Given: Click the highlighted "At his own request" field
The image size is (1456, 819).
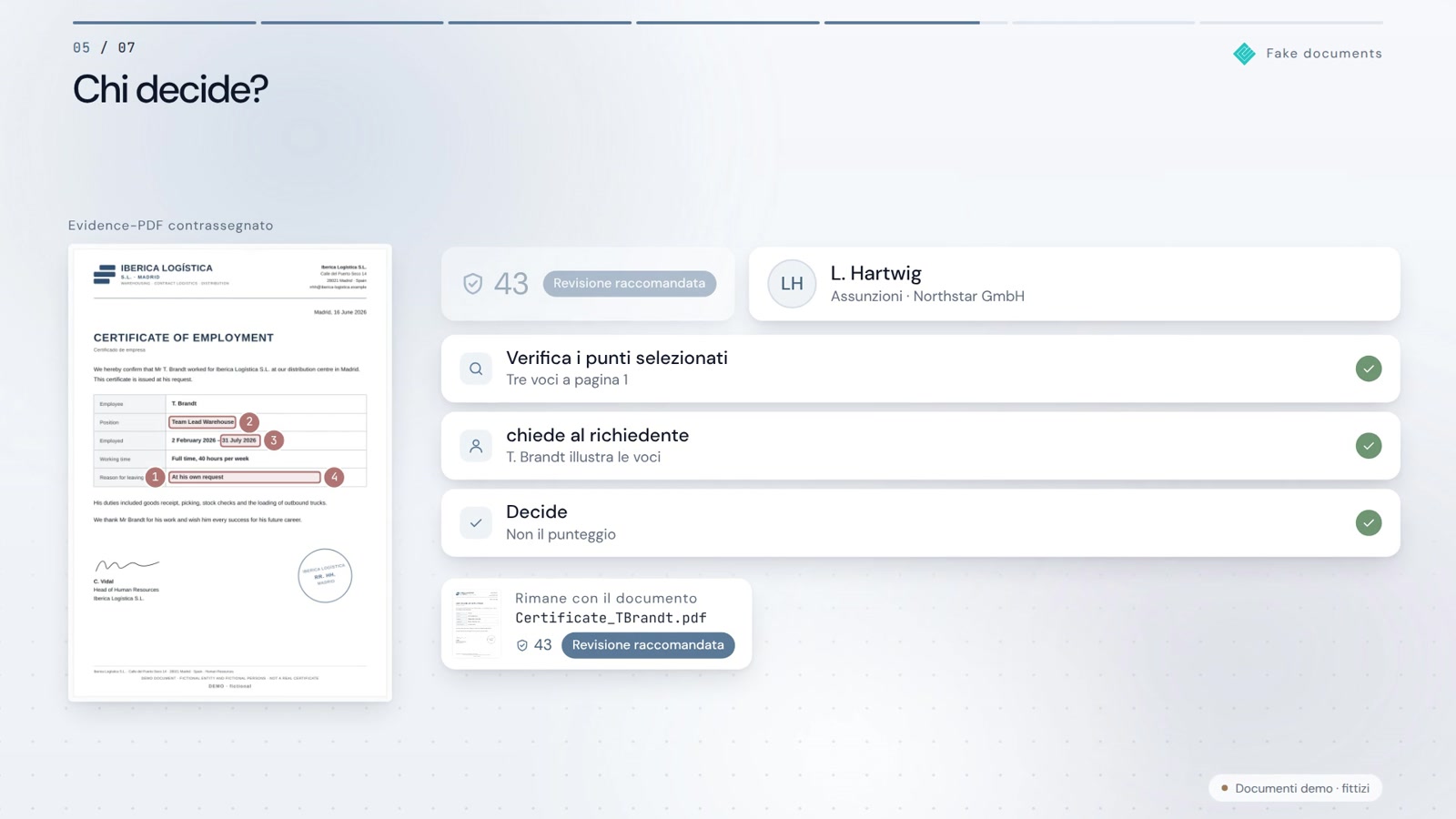Looking at the screenshot, I should (245, 477).
